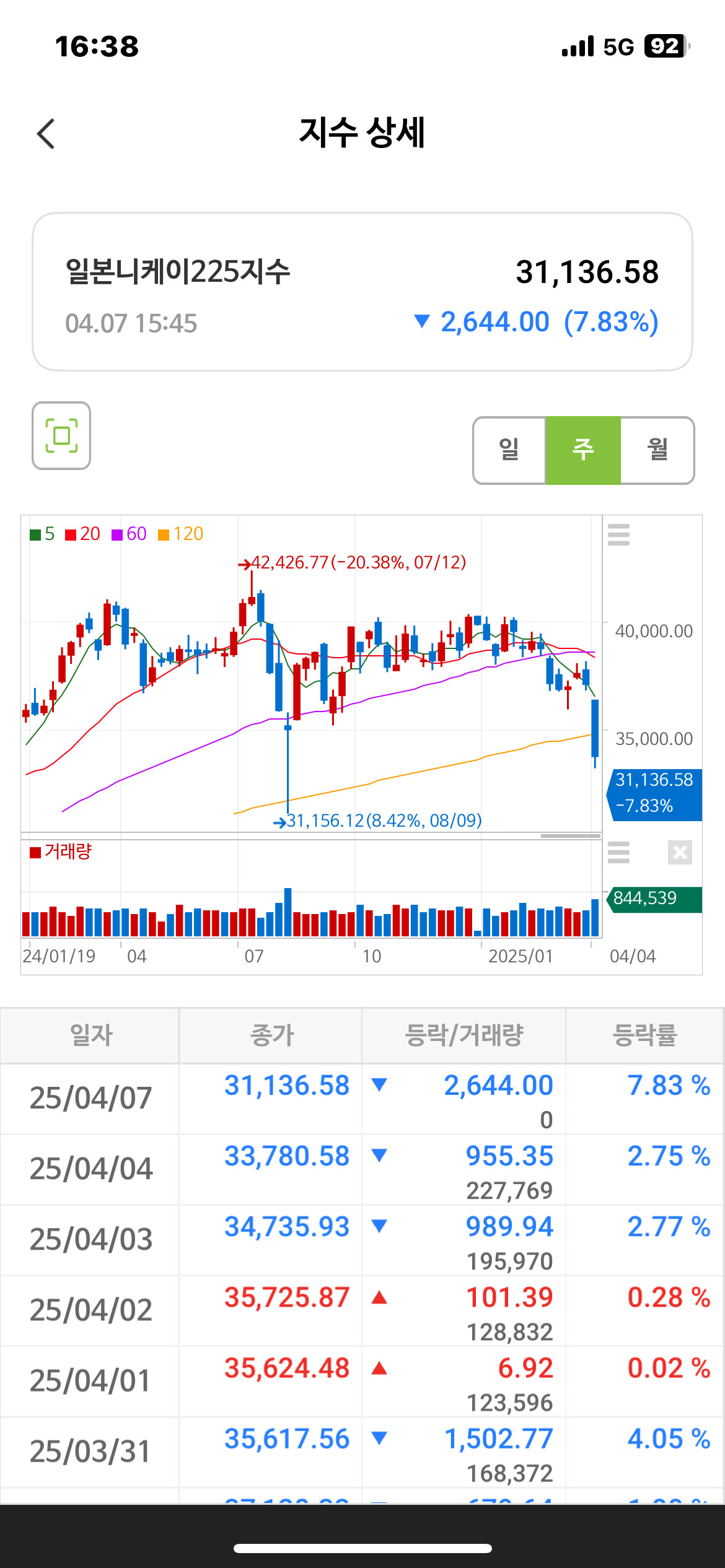Tap cellular signal bars in status bar
The image size is (725, 1568).
578,46
